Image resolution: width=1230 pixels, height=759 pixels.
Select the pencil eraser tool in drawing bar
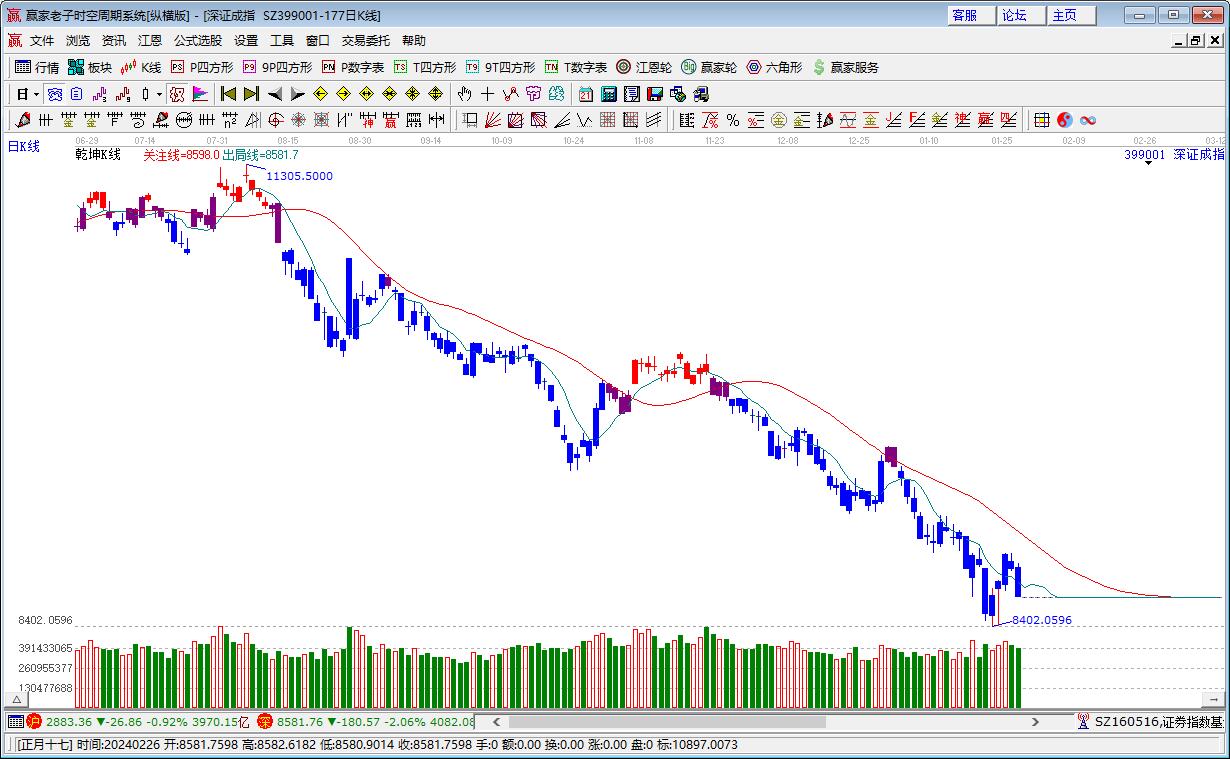point(22,120)
